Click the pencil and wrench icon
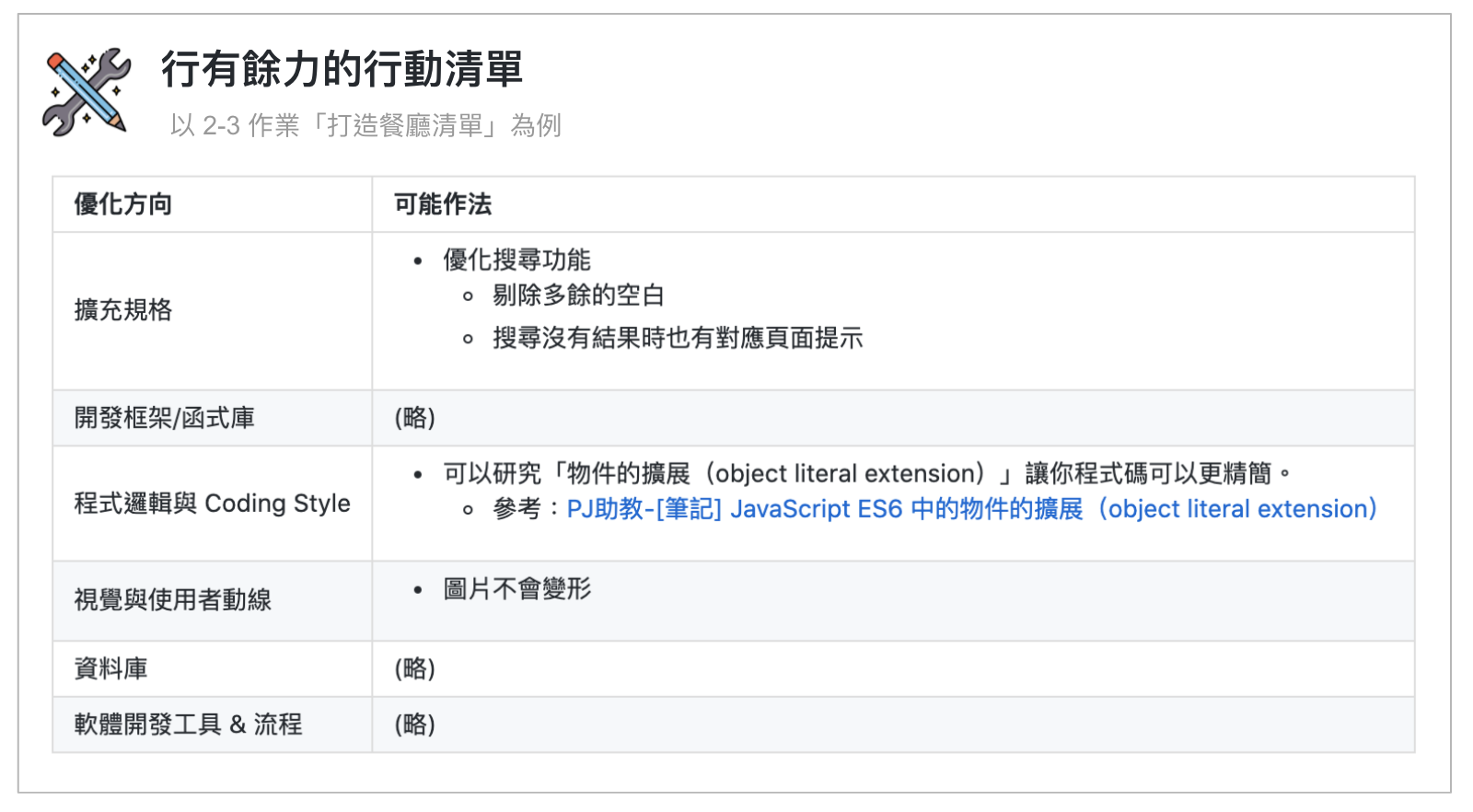 (87, 92)
